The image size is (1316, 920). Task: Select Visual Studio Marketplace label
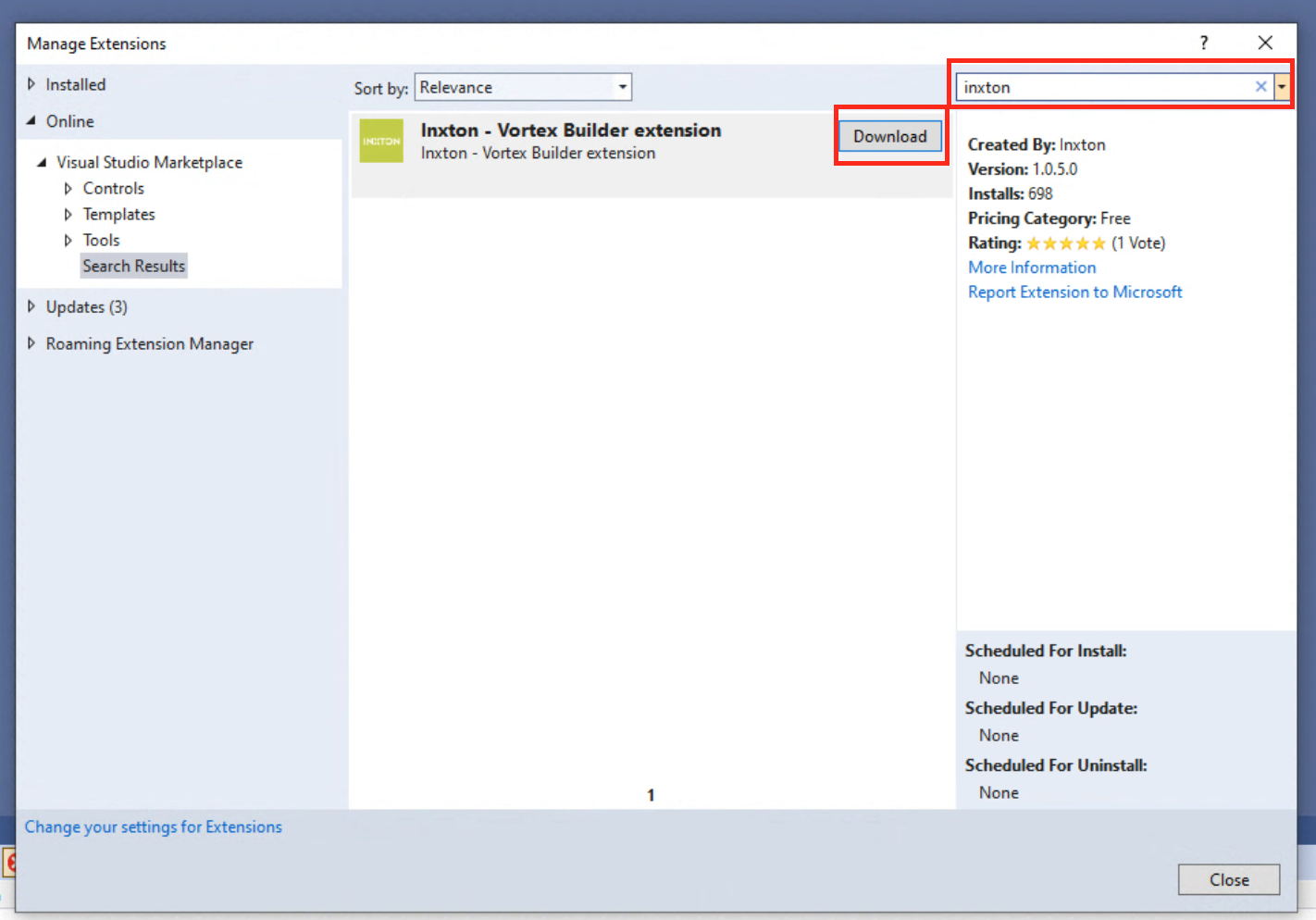[x=150, y=162]
